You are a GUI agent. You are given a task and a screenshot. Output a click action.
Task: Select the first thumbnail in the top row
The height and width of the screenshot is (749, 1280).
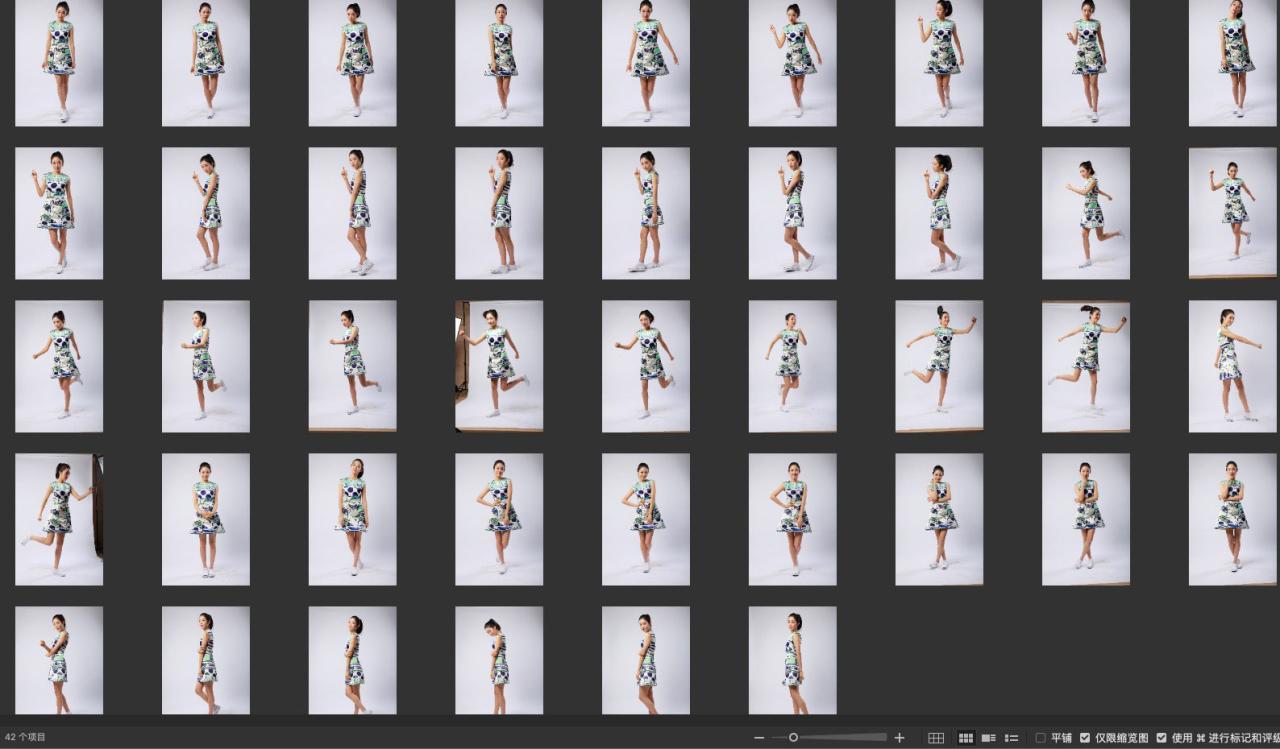[x=59, y=62]
